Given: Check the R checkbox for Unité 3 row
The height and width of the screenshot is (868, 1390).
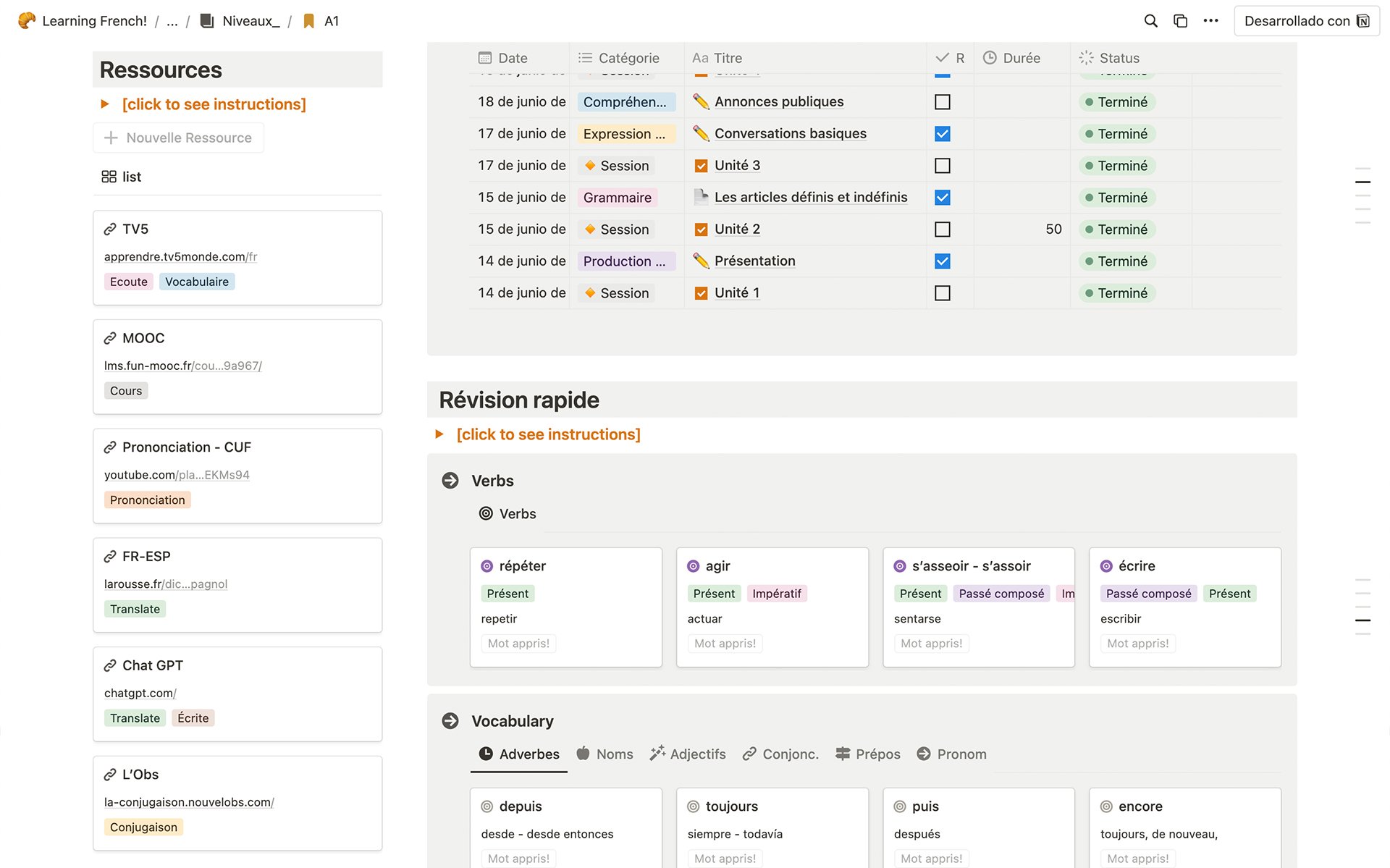Looking at the screenshot, I should 942,165.
